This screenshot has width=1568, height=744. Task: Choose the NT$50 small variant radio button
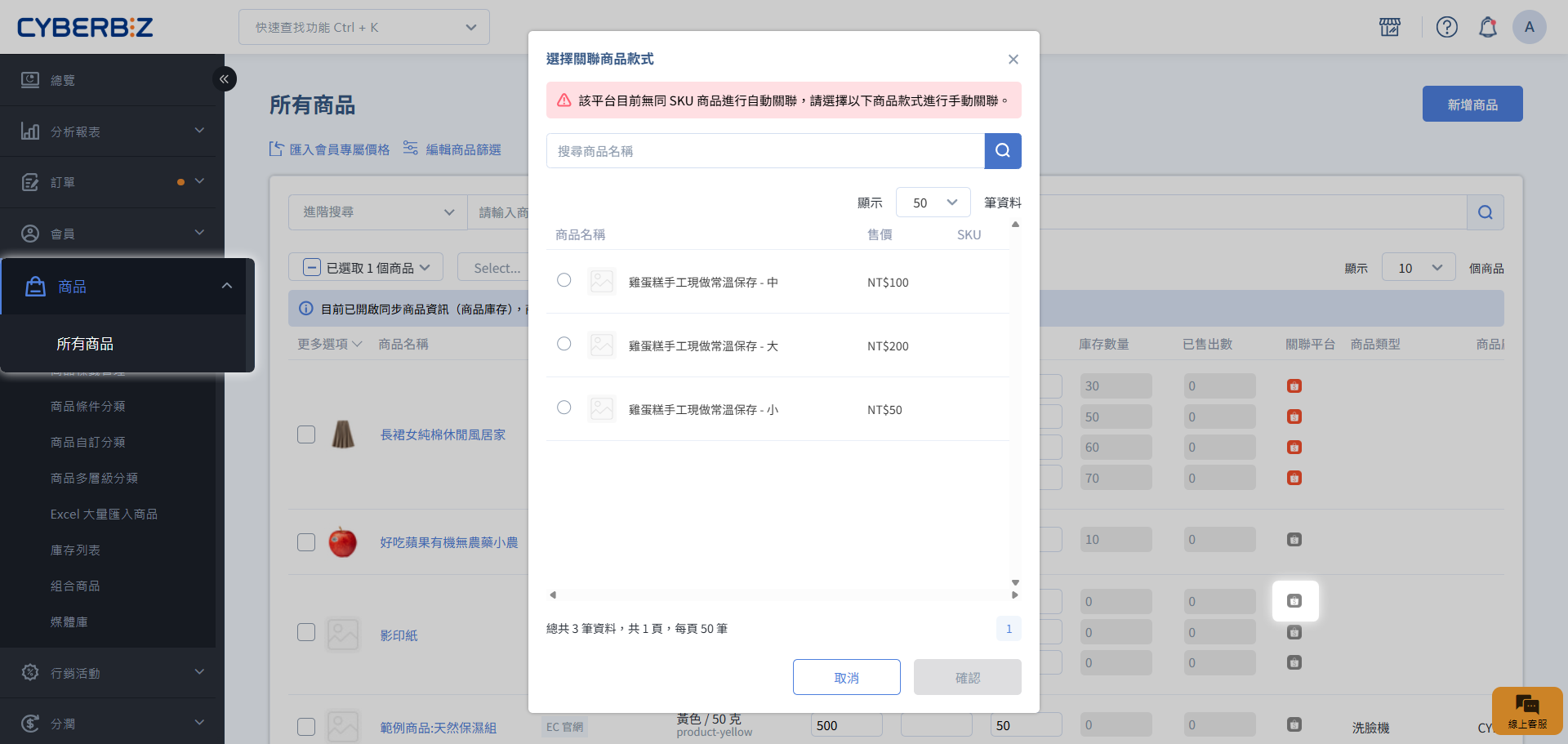(563, 408)
